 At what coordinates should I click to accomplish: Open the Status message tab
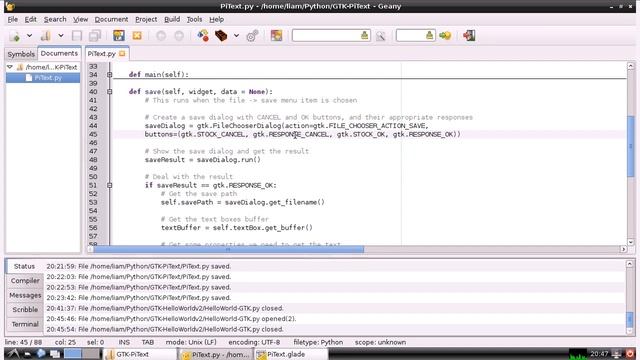[x=24, y=266]
